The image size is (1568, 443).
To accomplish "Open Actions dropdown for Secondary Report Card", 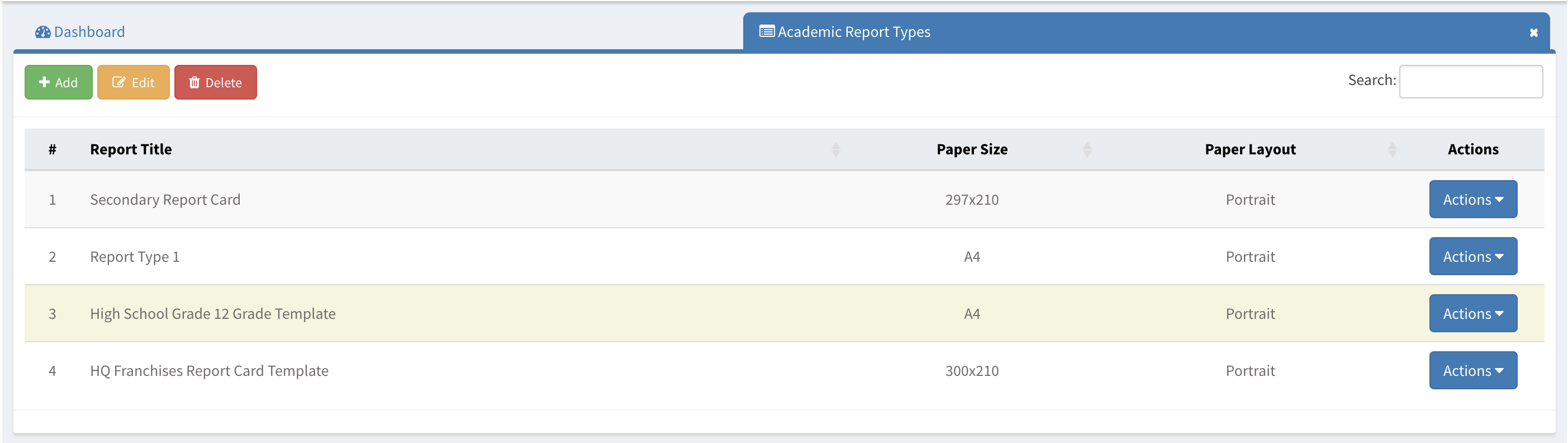I will point(1472,200).
